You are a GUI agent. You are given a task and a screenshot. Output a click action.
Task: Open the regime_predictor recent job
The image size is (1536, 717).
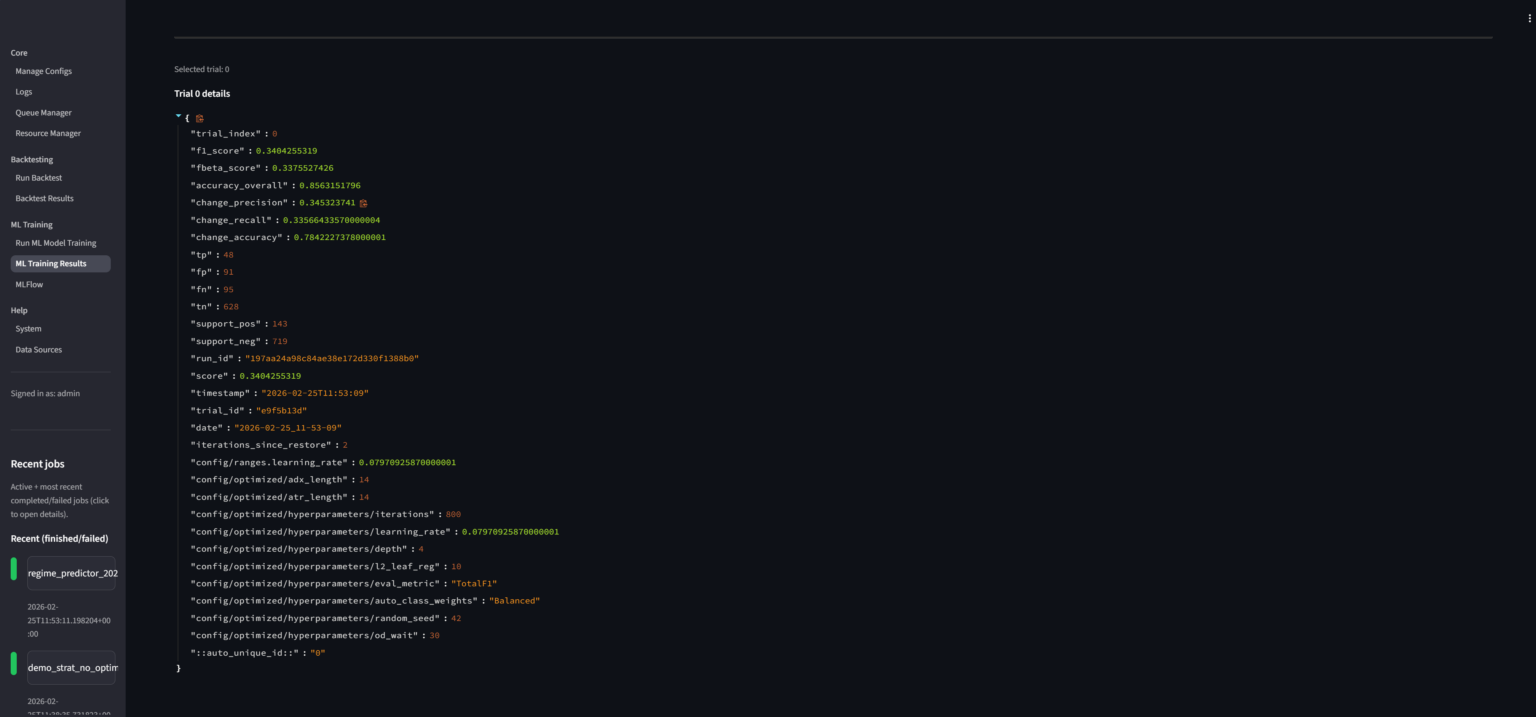click(72, 573)
